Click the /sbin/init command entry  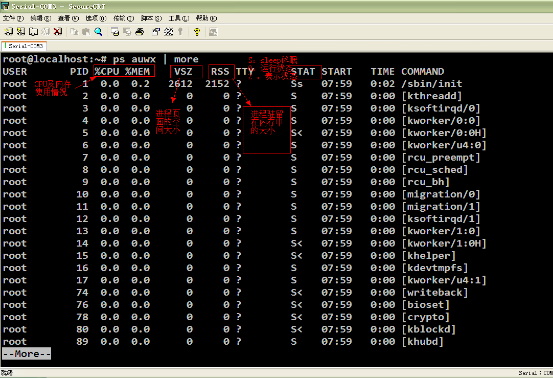(x=432, y=84)
